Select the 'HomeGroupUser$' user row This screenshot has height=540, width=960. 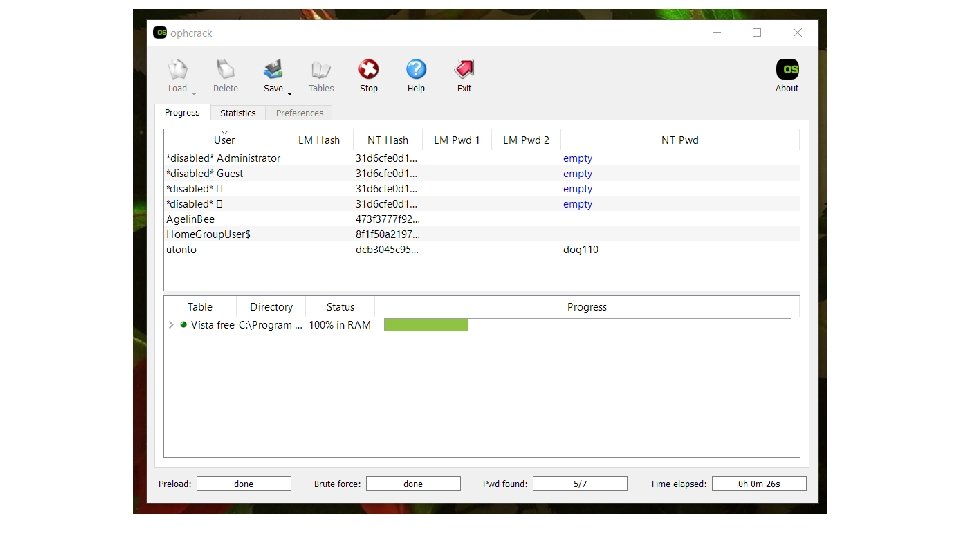(482, 234)
